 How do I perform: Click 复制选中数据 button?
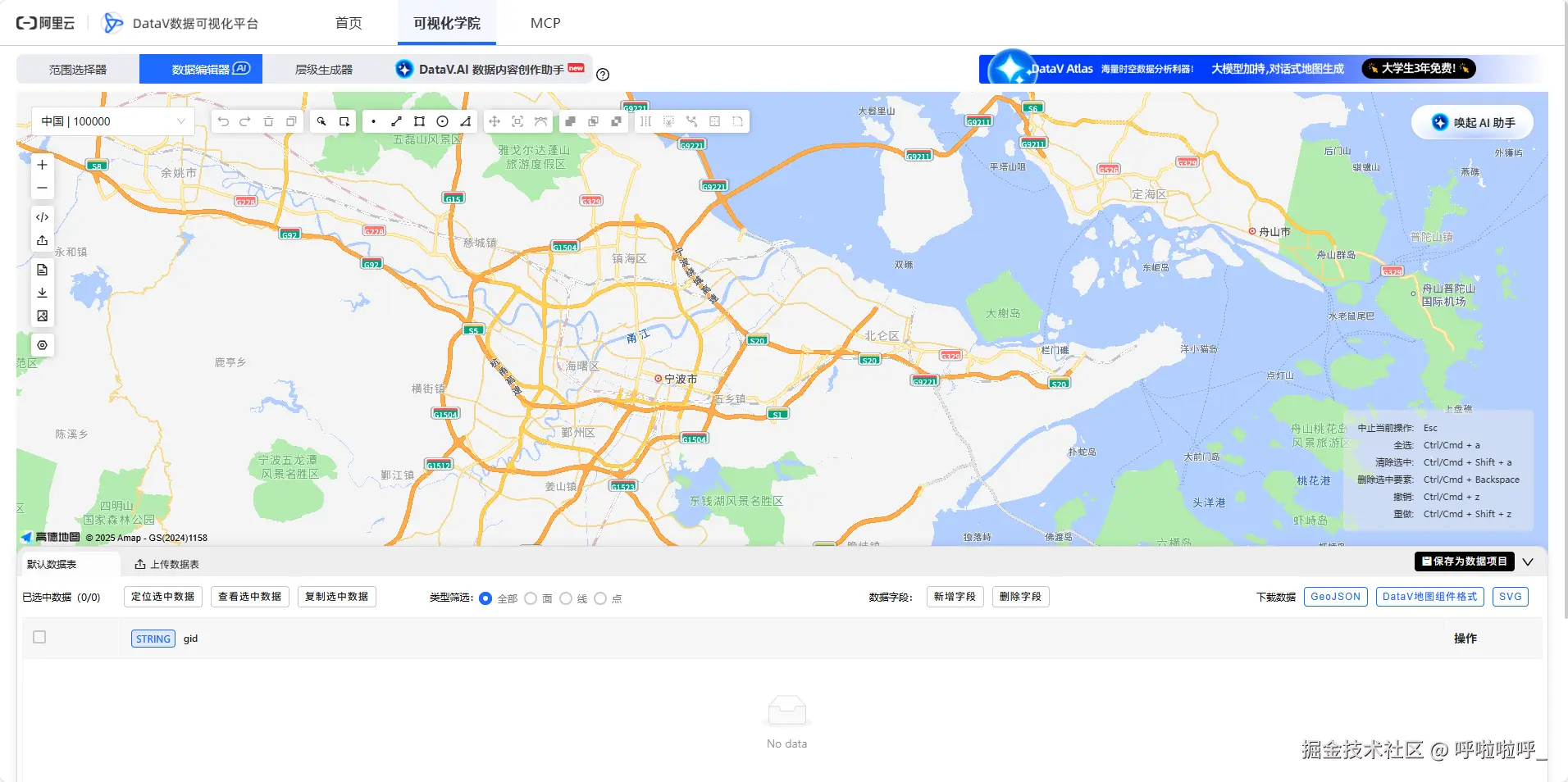coord(337,597)
